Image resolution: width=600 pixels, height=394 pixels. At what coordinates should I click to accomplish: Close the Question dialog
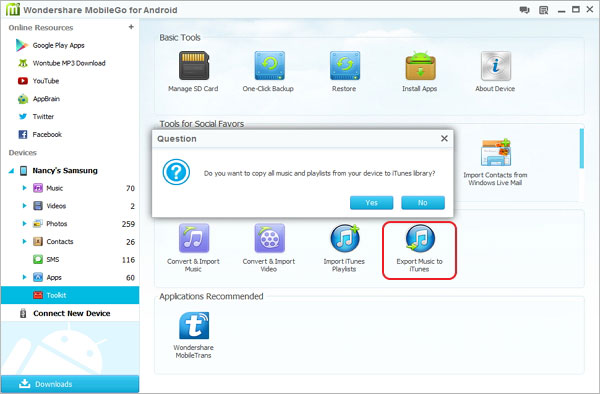[444, 138]
